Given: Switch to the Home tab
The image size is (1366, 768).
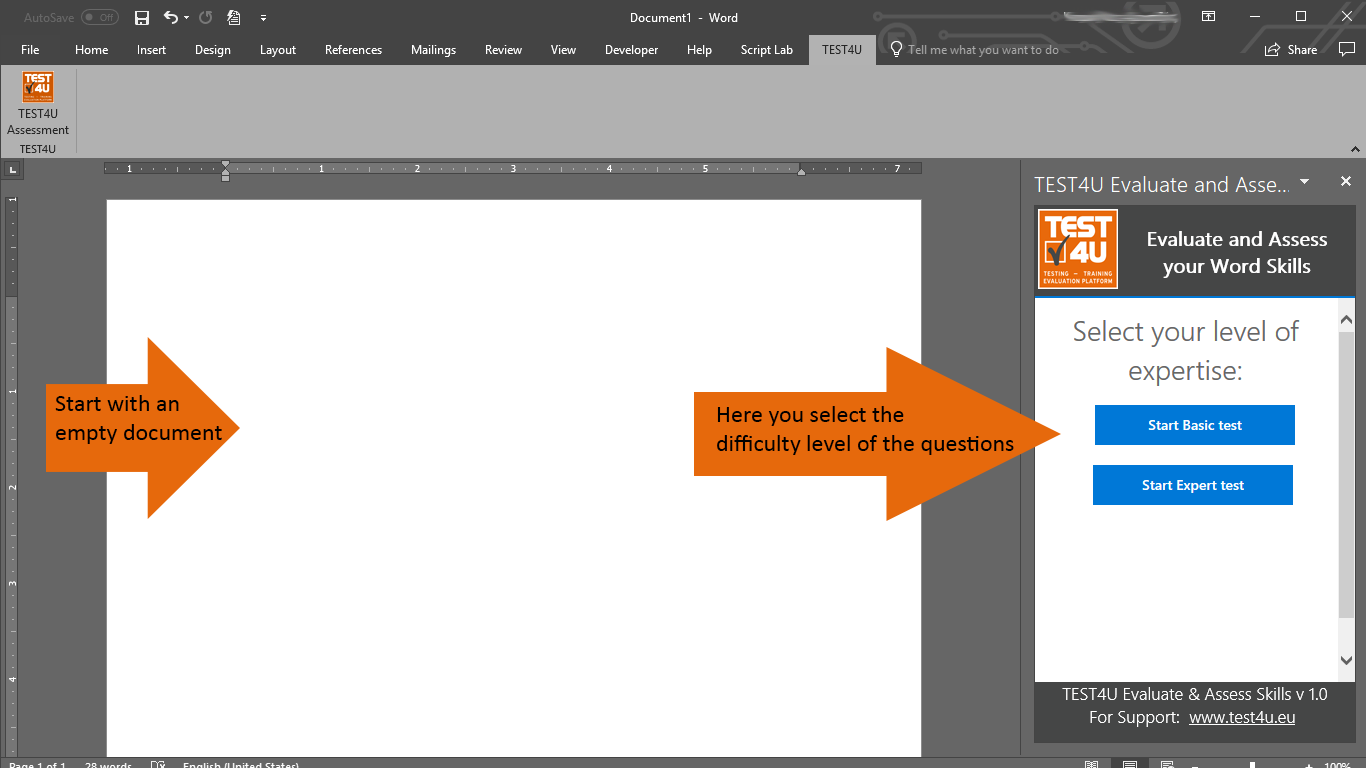Looking at the screenshot, I should pos(91,50).
